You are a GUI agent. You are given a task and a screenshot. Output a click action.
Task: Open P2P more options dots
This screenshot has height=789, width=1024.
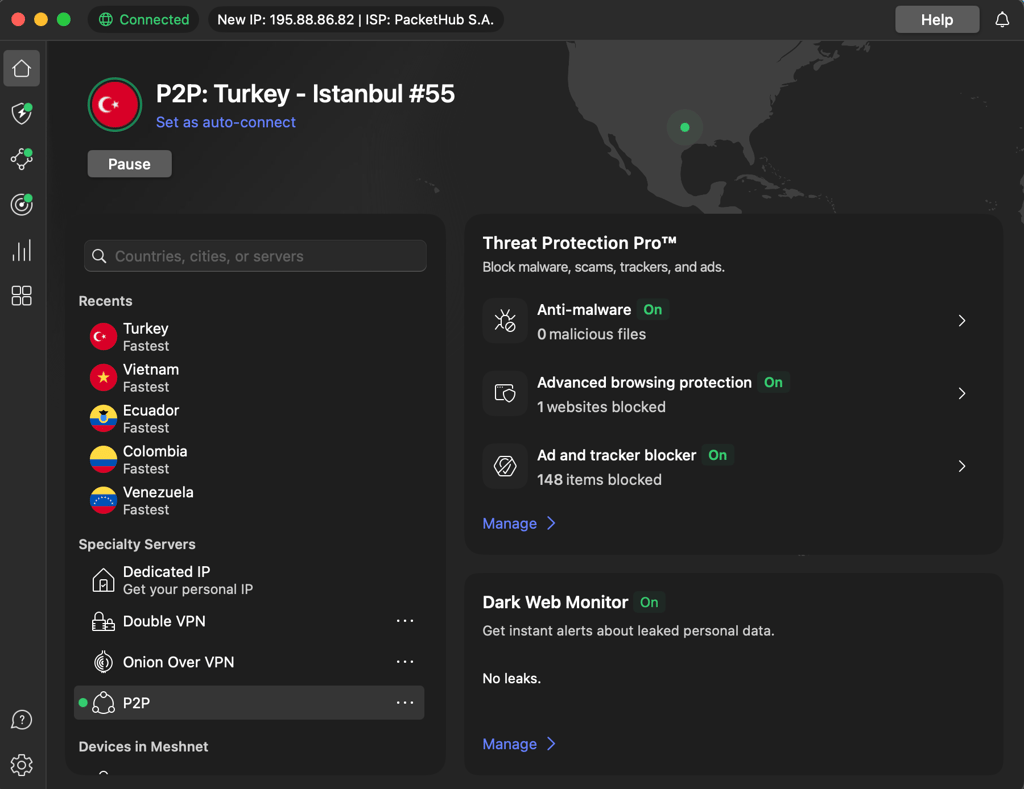pyautogui.click(x=405, y=703)
